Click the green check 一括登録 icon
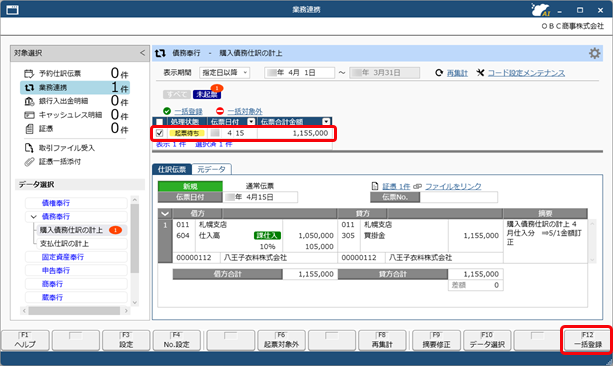 click(x=167, y=111)
